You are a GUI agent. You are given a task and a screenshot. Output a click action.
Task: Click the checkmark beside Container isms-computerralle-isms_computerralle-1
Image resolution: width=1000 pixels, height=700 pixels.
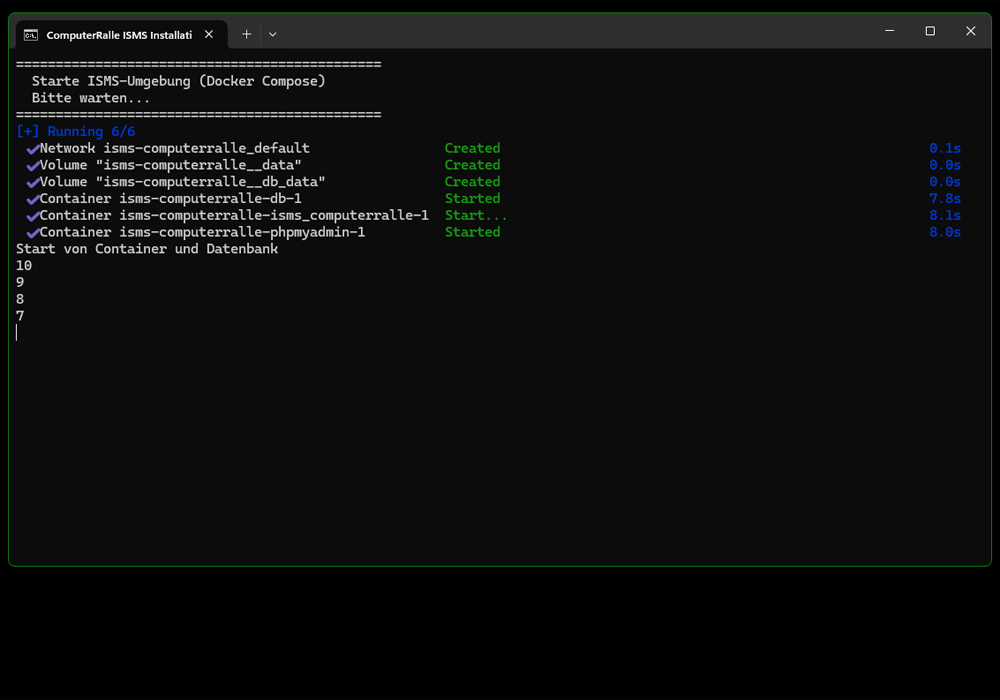(33, 215)
